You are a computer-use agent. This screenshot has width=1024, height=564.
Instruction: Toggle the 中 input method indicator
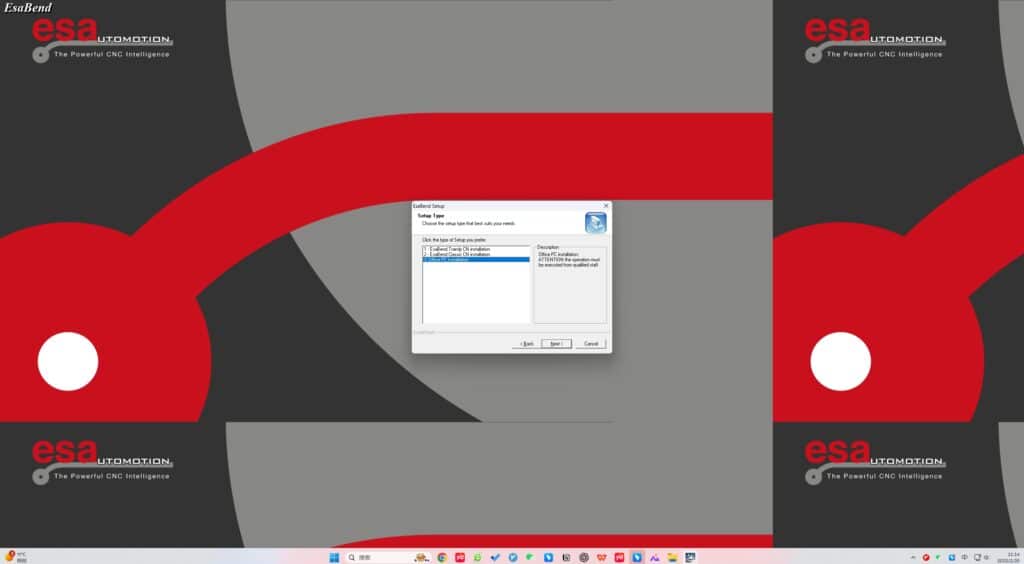[x=964, y=557]
